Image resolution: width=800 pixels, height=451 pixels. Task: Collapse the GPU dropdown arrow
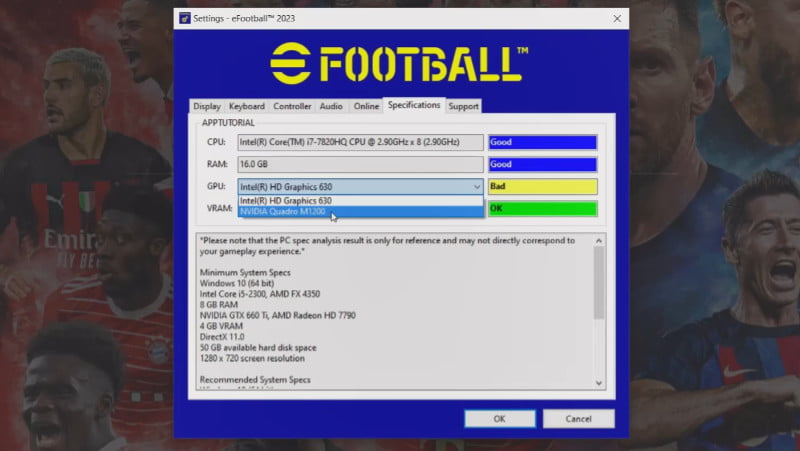click(x=477, y=187)
